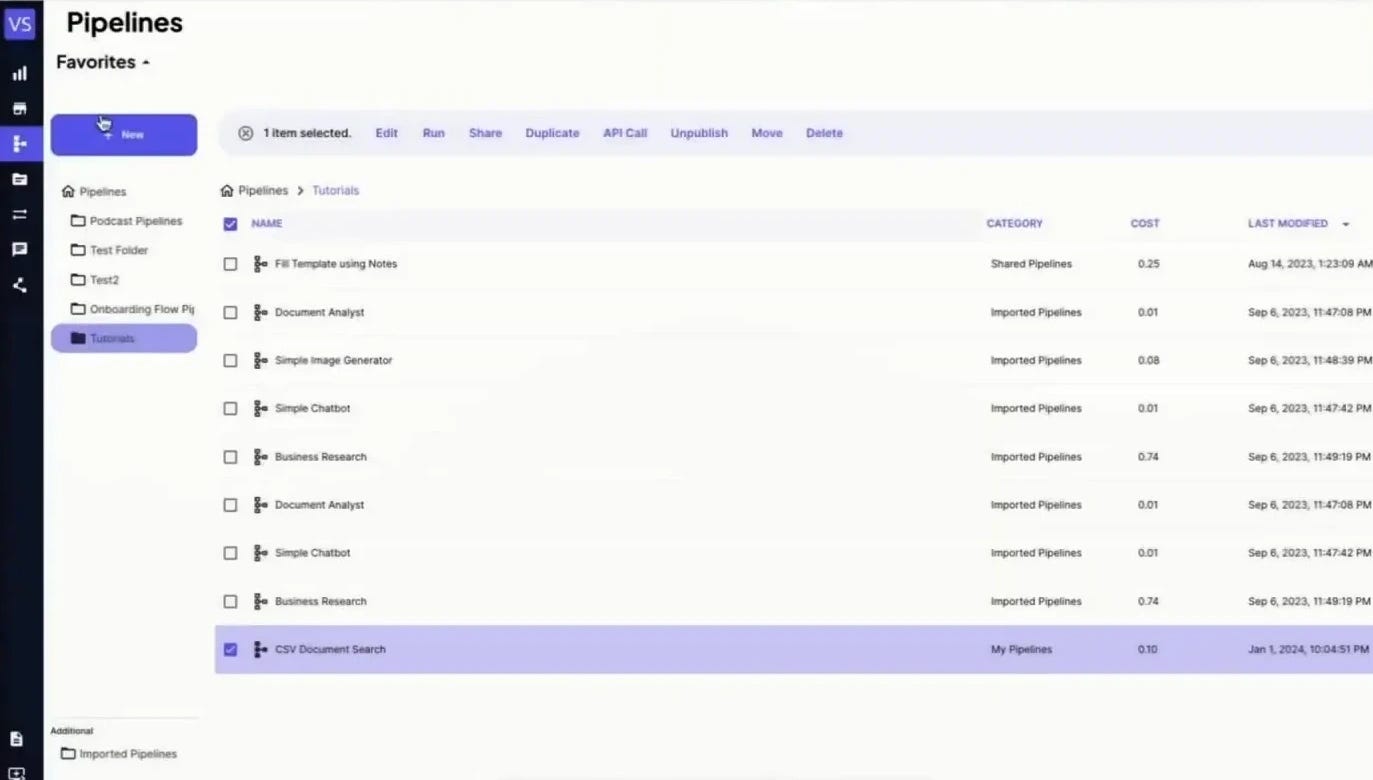
Task: Check the Simple Chatbot row checkbox
Action: [230, 408]
